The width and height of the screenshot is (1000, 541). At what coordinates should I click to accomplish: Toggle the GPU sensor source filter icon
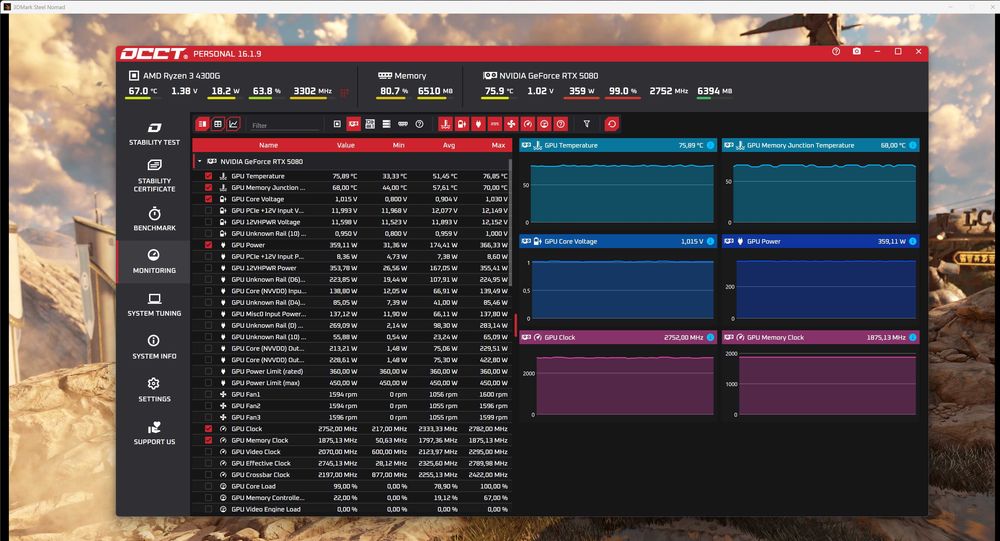tap(353, 124)
